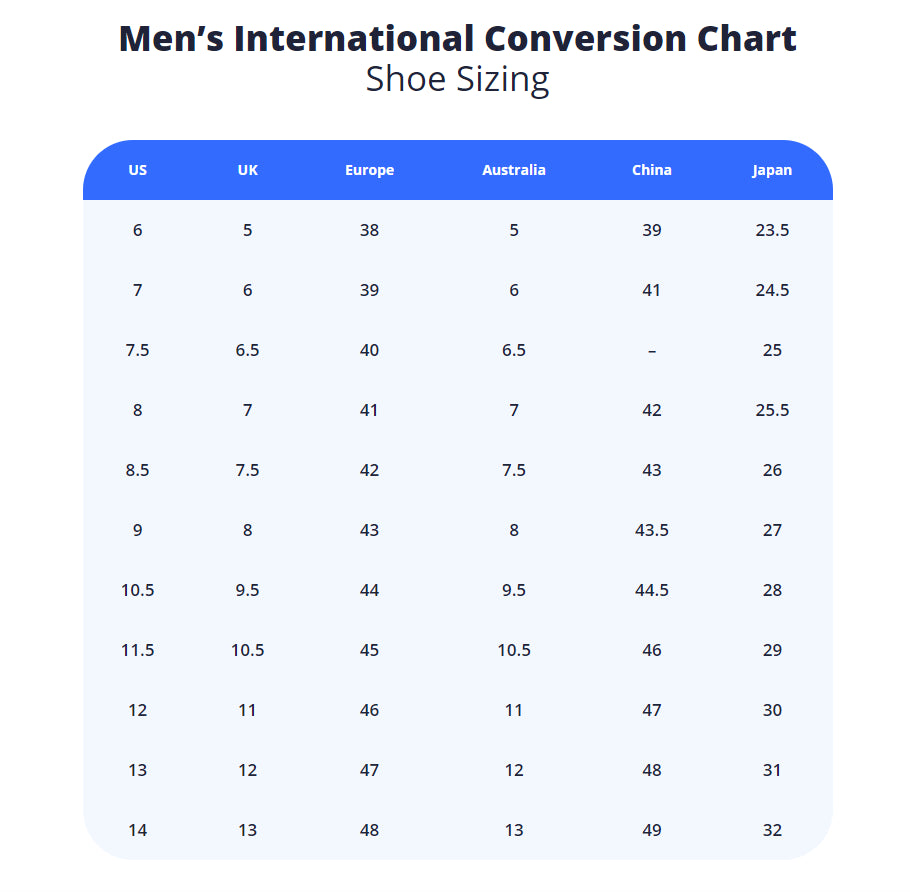This screenshot has width=910, height=892.
Task: Click the Australia column header
Action: pos(514,170)
